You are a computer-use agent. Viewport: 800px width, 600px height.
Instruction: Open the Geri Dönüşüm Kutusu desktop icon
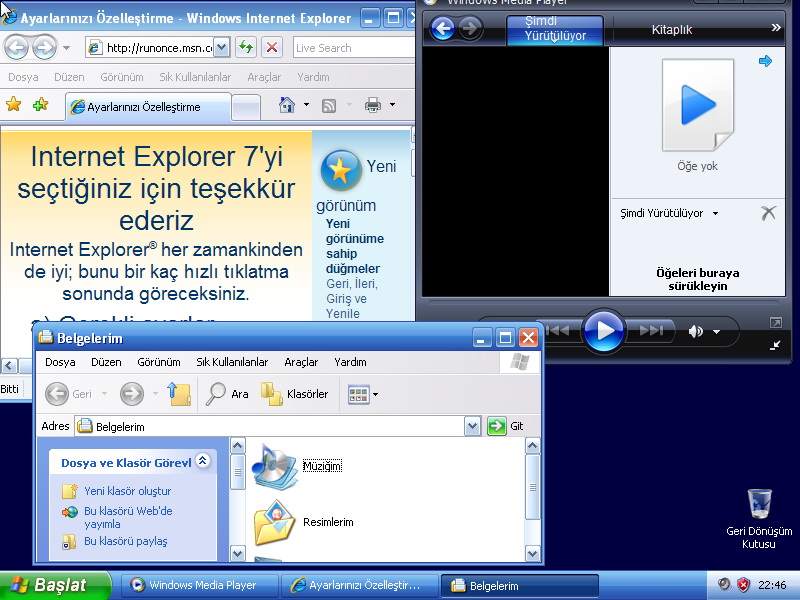759,518
